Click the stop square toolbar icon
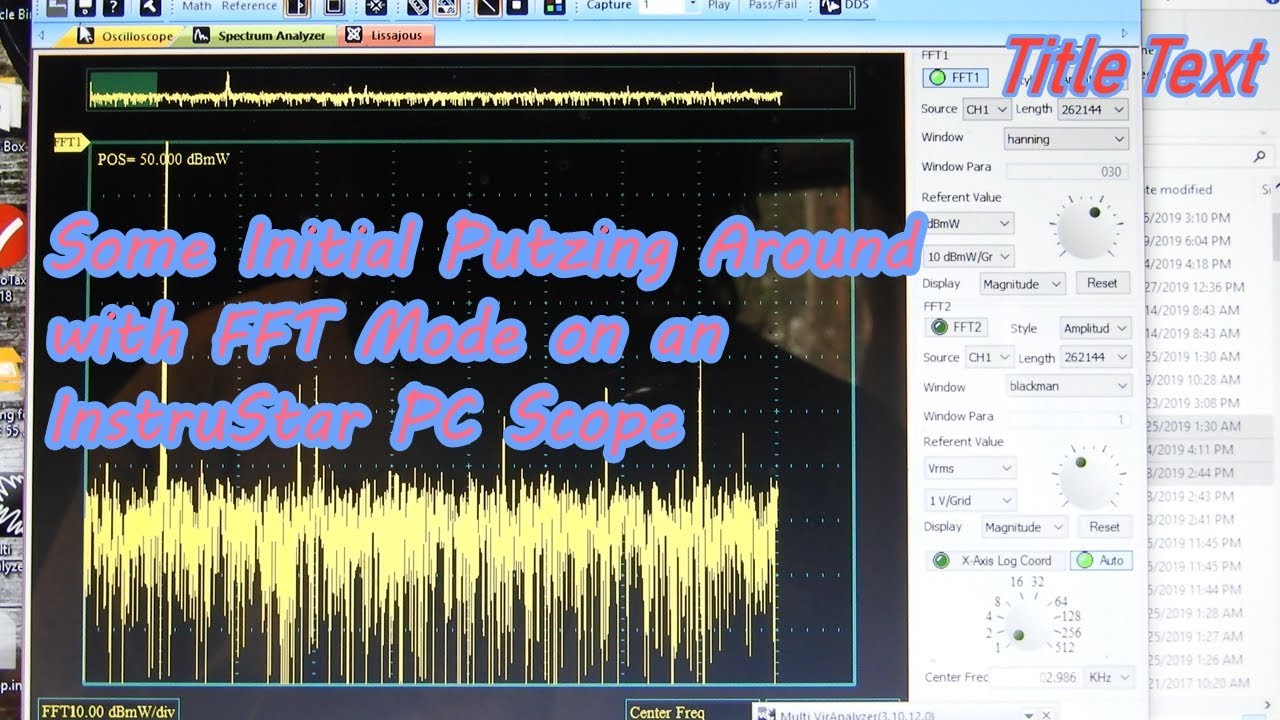The height and width of the screenshot is (720, 1280). pos(516,6)
